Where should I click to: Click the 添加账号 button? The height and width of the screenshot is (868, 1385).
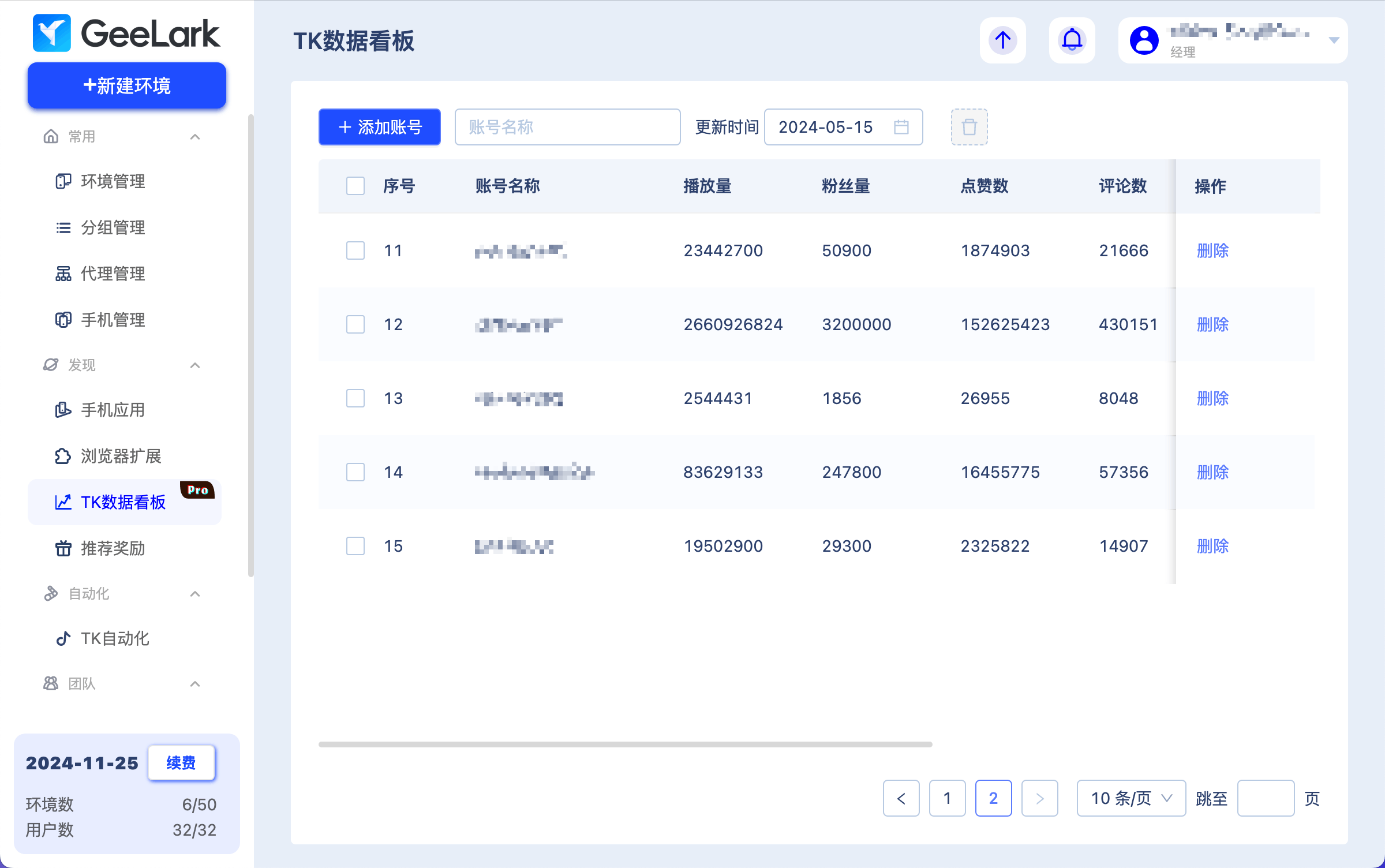point(380,127)
